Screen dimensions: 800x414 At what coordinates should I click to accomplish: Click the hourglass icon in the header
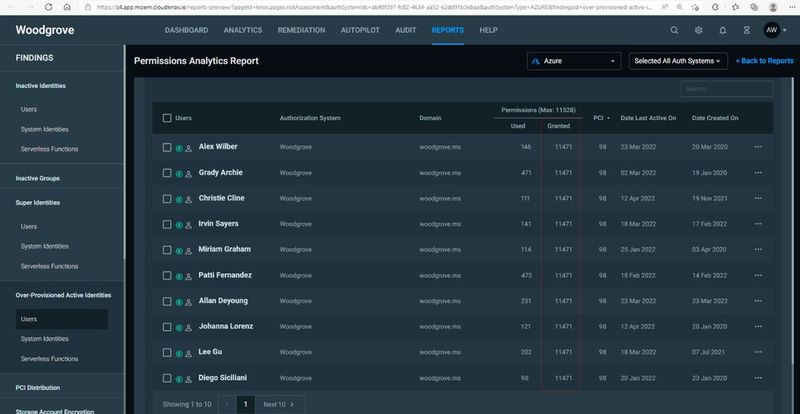747,30
